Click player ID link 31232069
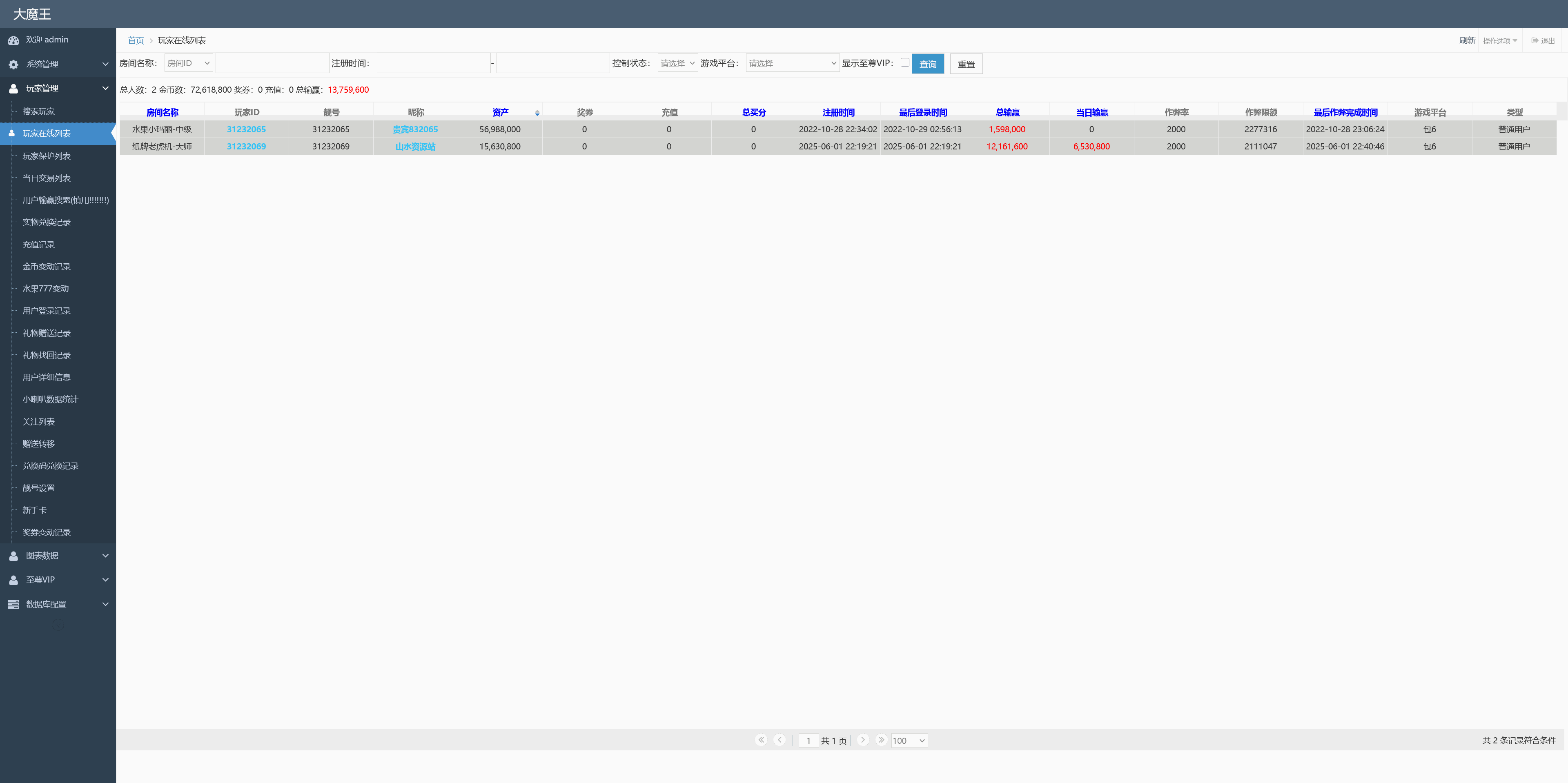Image resolution: width=1568 pixels, height=783 pixels. coord(246,147)
